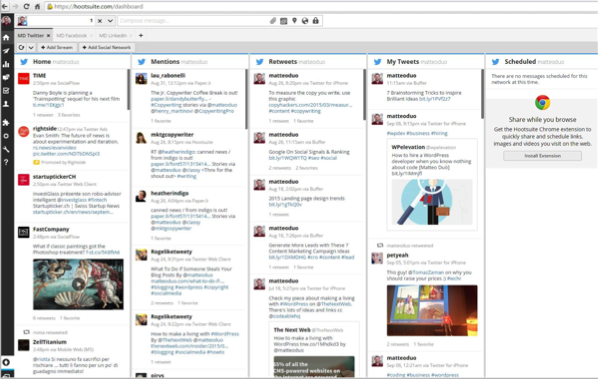Switch to the MD Facebook tab
Screen dimensions: 598x379
(x=72, y=35)
